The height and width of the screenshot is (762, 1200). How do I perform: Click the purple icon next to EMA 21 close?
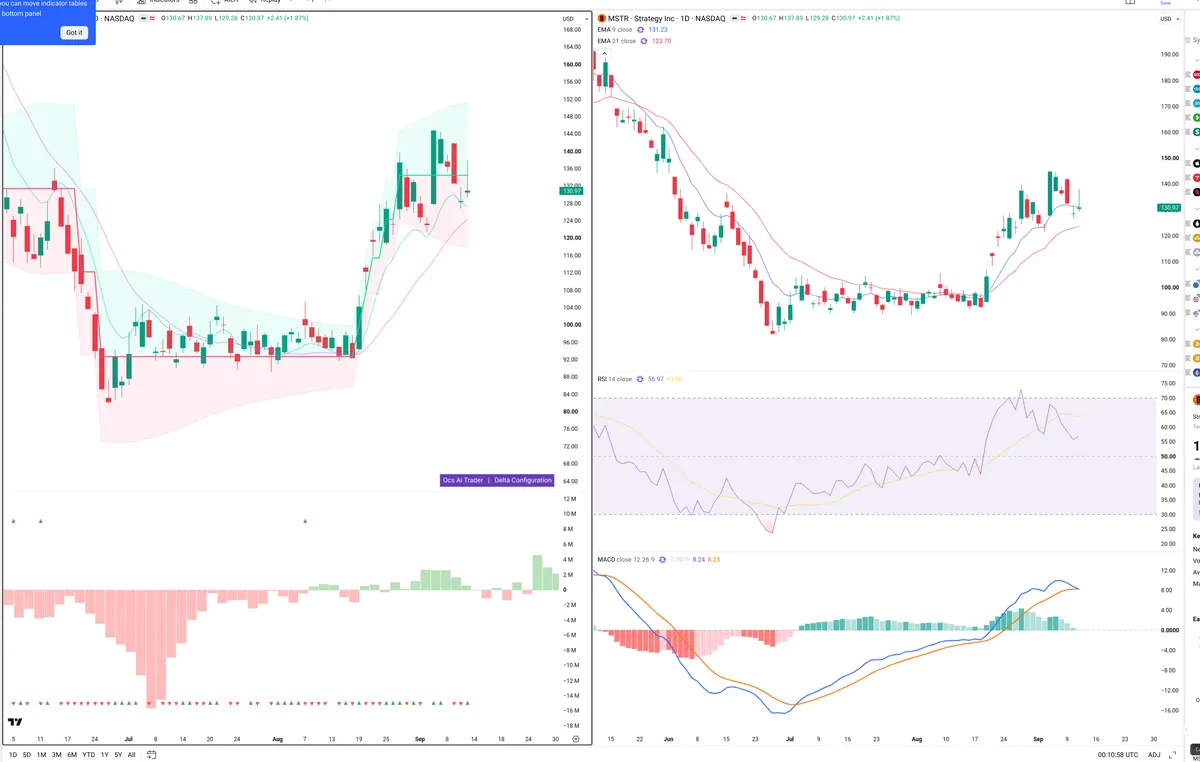(645, 41)
